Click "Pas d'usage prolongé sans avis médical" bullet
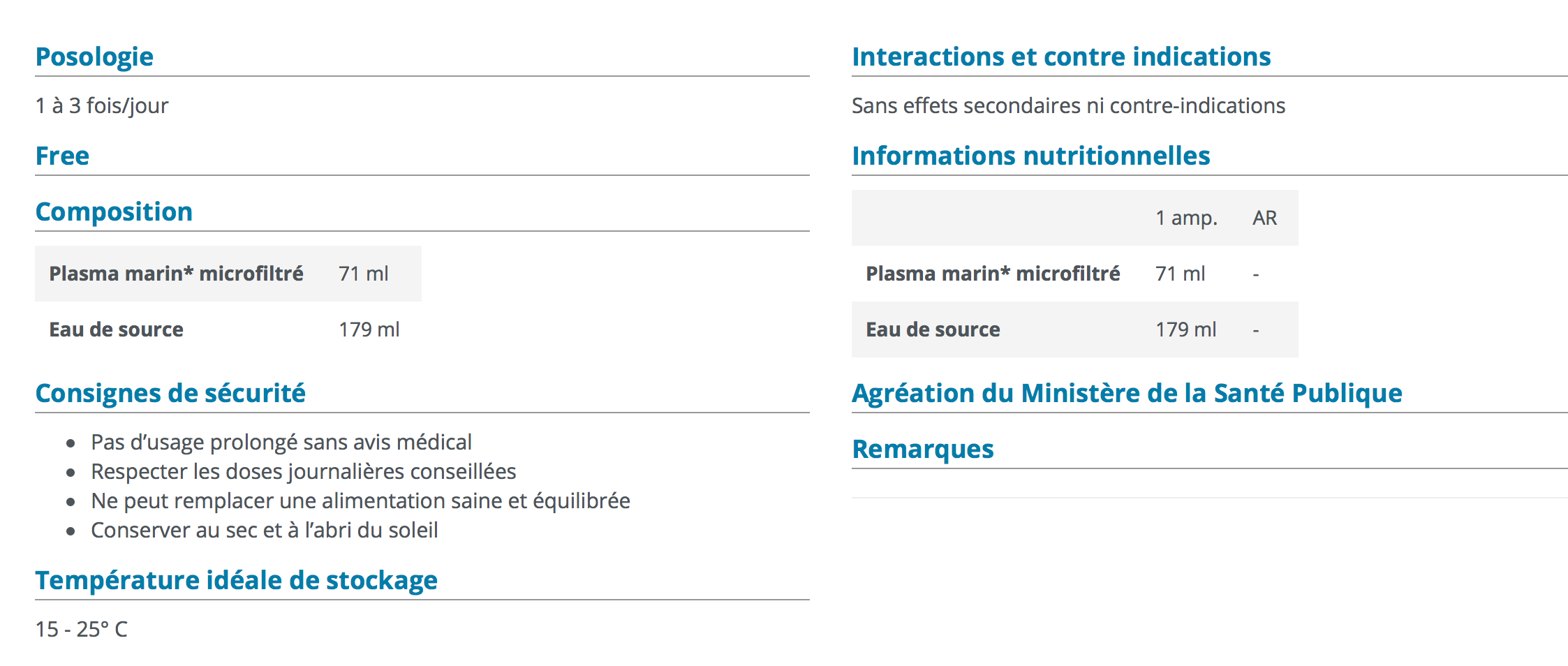Screen dimensions: 1568x666 coord(281,442)
